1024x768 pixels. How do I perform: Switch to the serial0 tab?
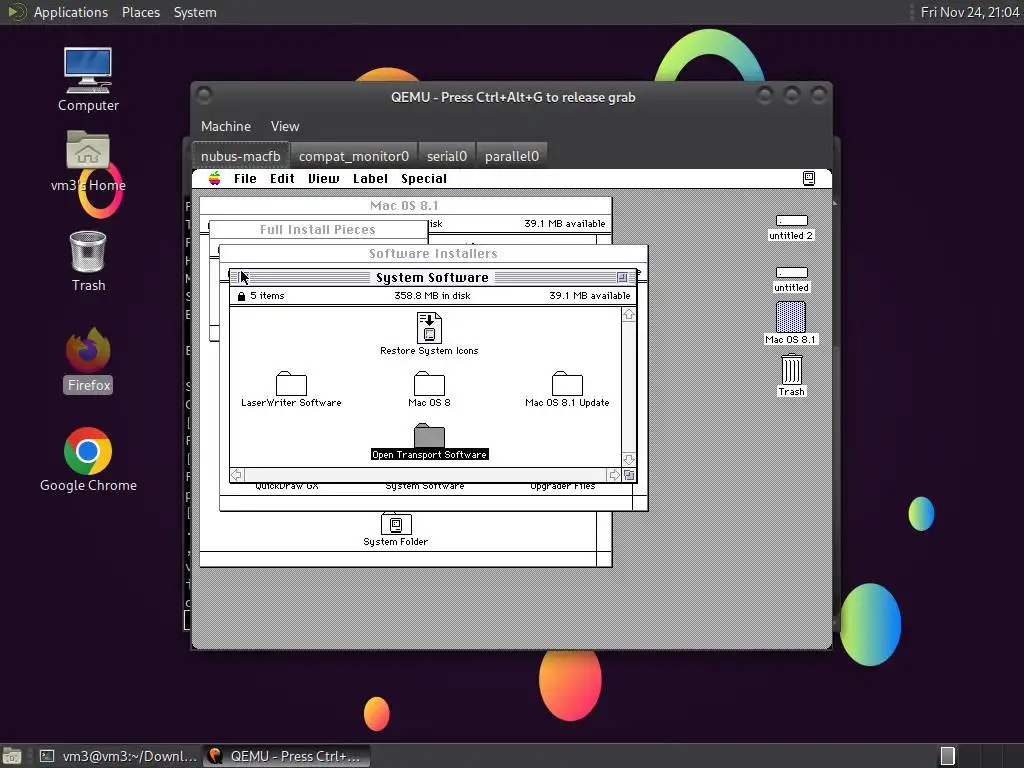[x=447, y=156]
